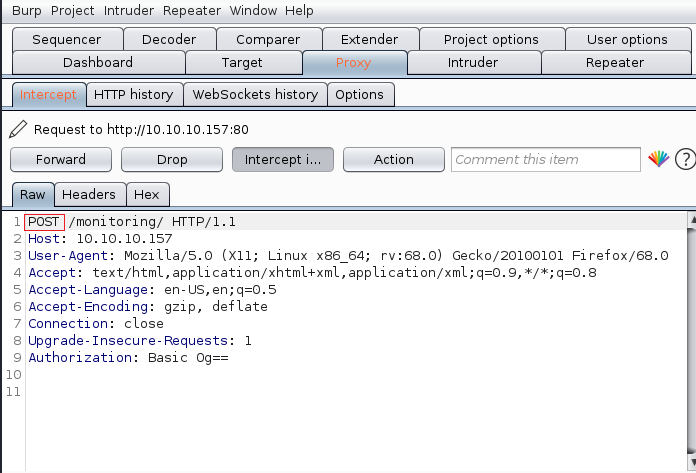
Task: Switch to the HTTP history tab
Action: tap(133, 95)
